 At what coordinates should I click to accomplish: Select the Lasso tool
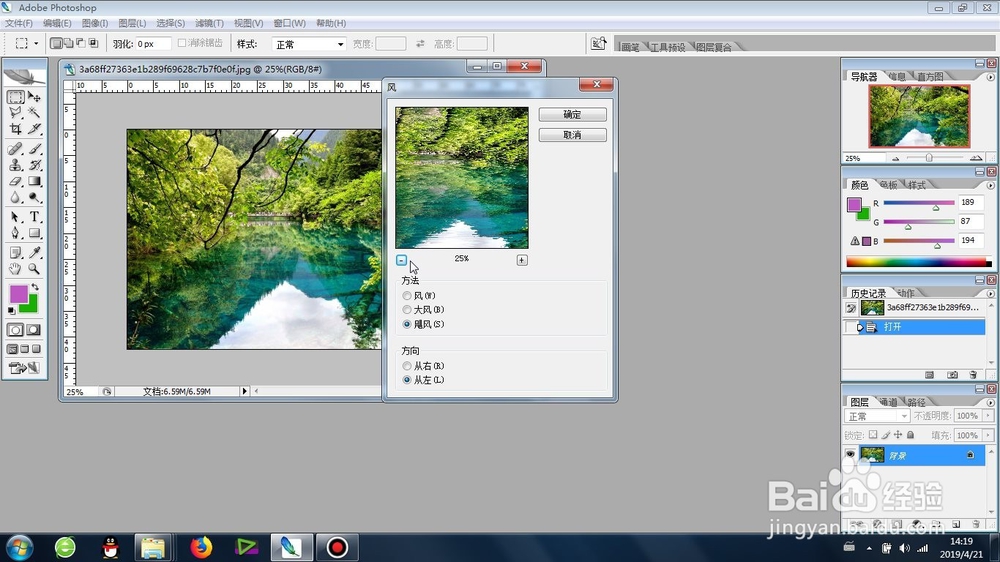[15, 113]
